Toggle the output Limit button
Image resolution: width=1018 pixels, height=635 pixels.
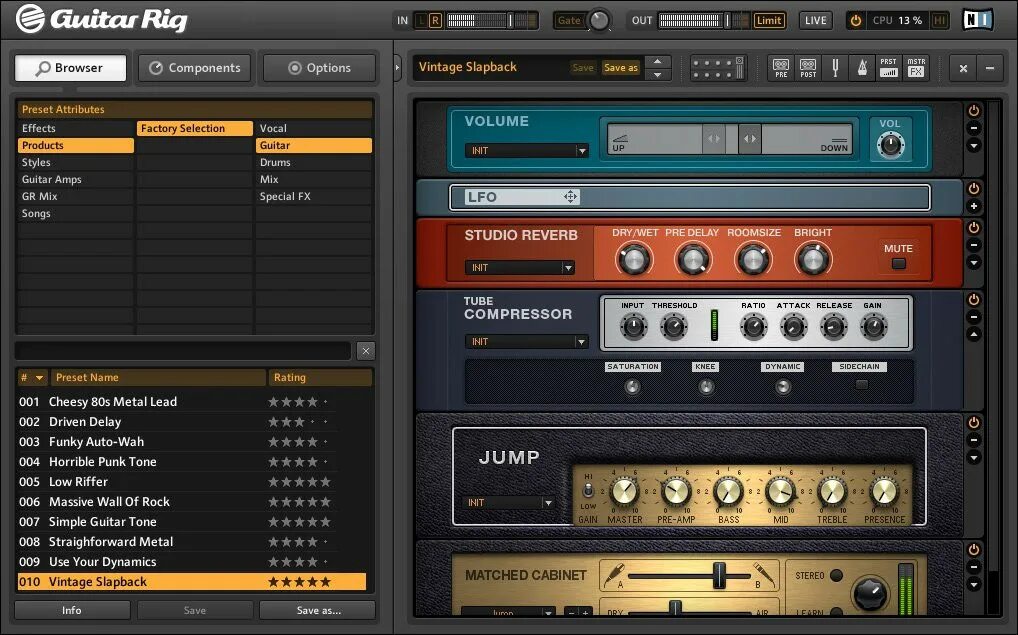769,20
